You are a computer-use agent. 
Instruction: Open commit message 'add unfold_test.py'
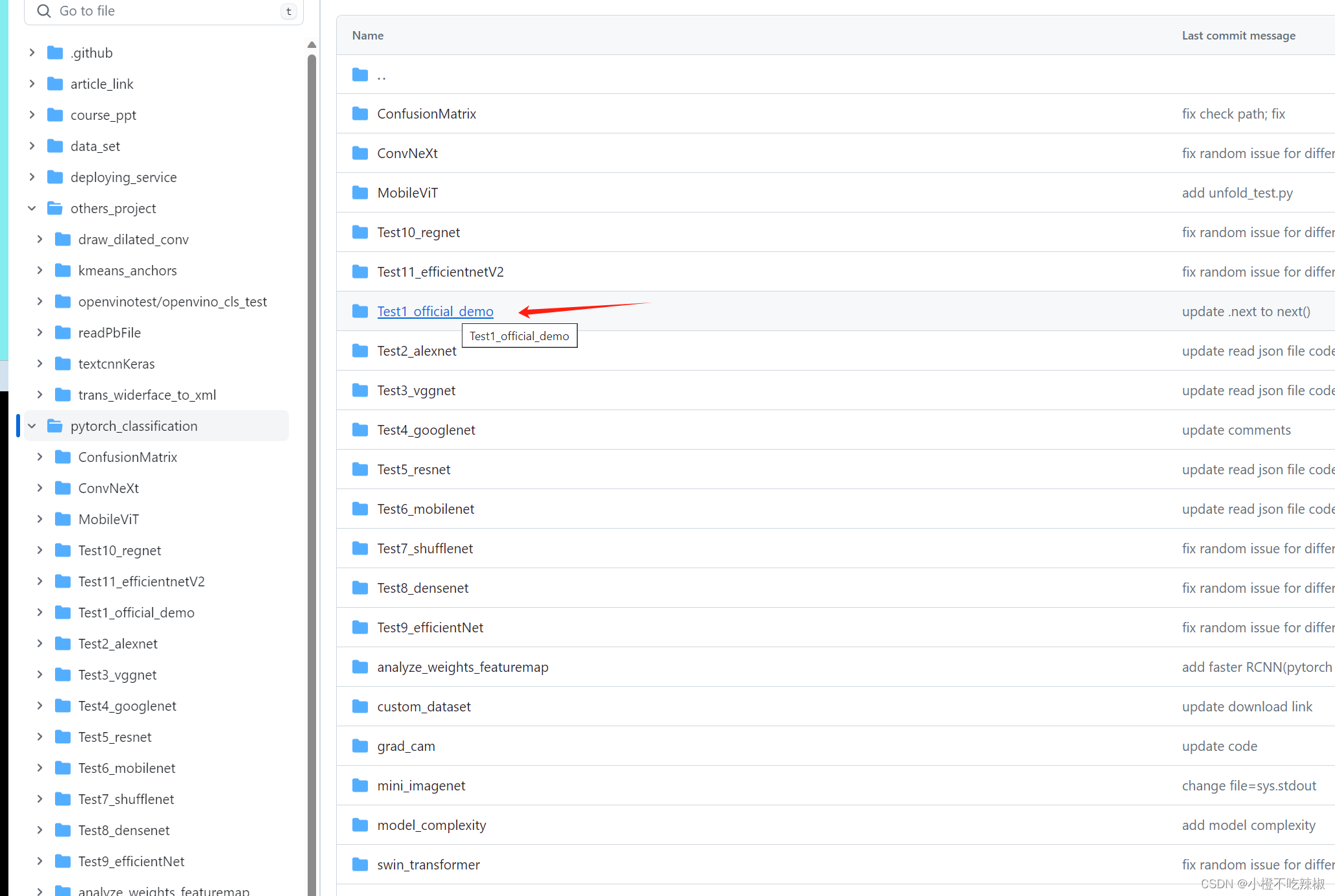pyautogui.click(x=1237, y=192)
